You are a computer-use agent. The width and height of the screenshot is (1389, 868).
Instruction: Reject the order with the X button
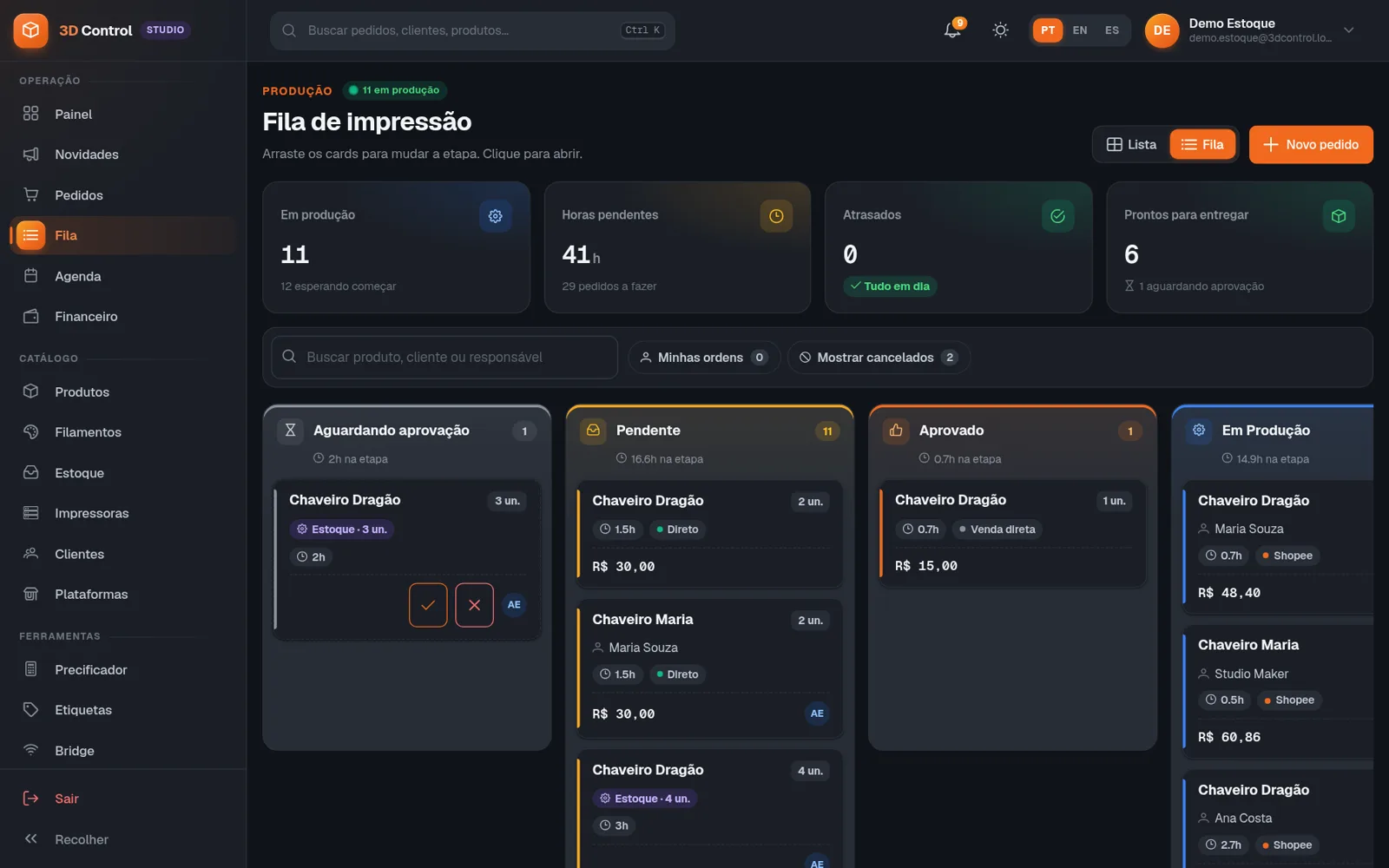click(x=474, y=605)
